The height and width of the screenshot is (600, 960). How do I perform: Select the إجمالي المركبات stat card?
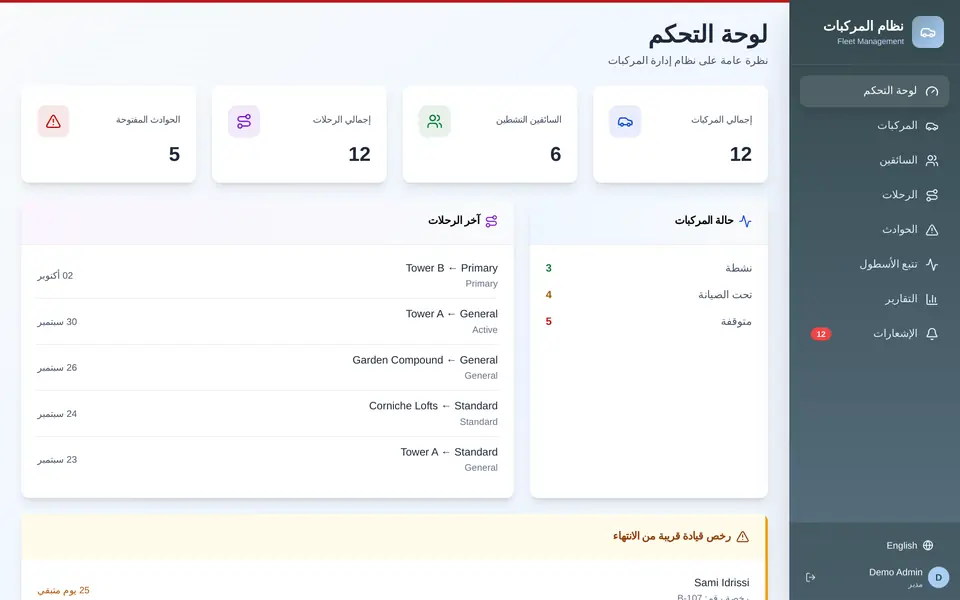tap(680, 134)
